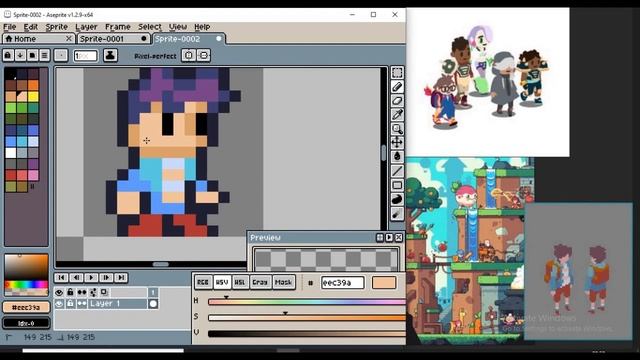The height and width of the screenshot is (360, 640).
Task: Click the H hue slider
Action: click(x=307, y=302)
